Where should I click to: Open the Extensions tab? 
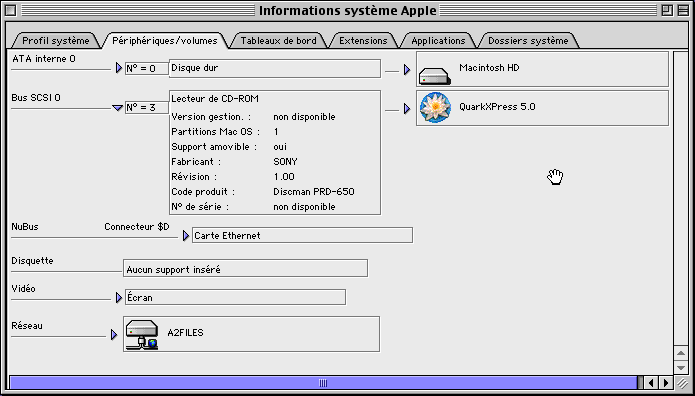[x=363, y=41]
